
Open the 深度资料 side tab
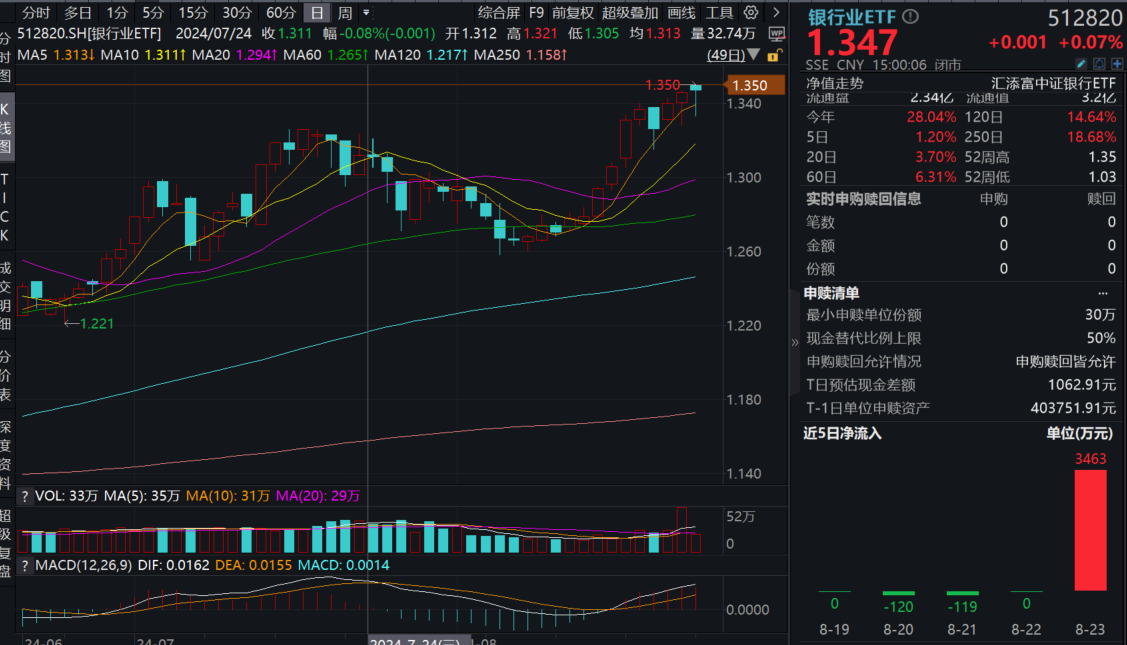click(x=6, y=454)
